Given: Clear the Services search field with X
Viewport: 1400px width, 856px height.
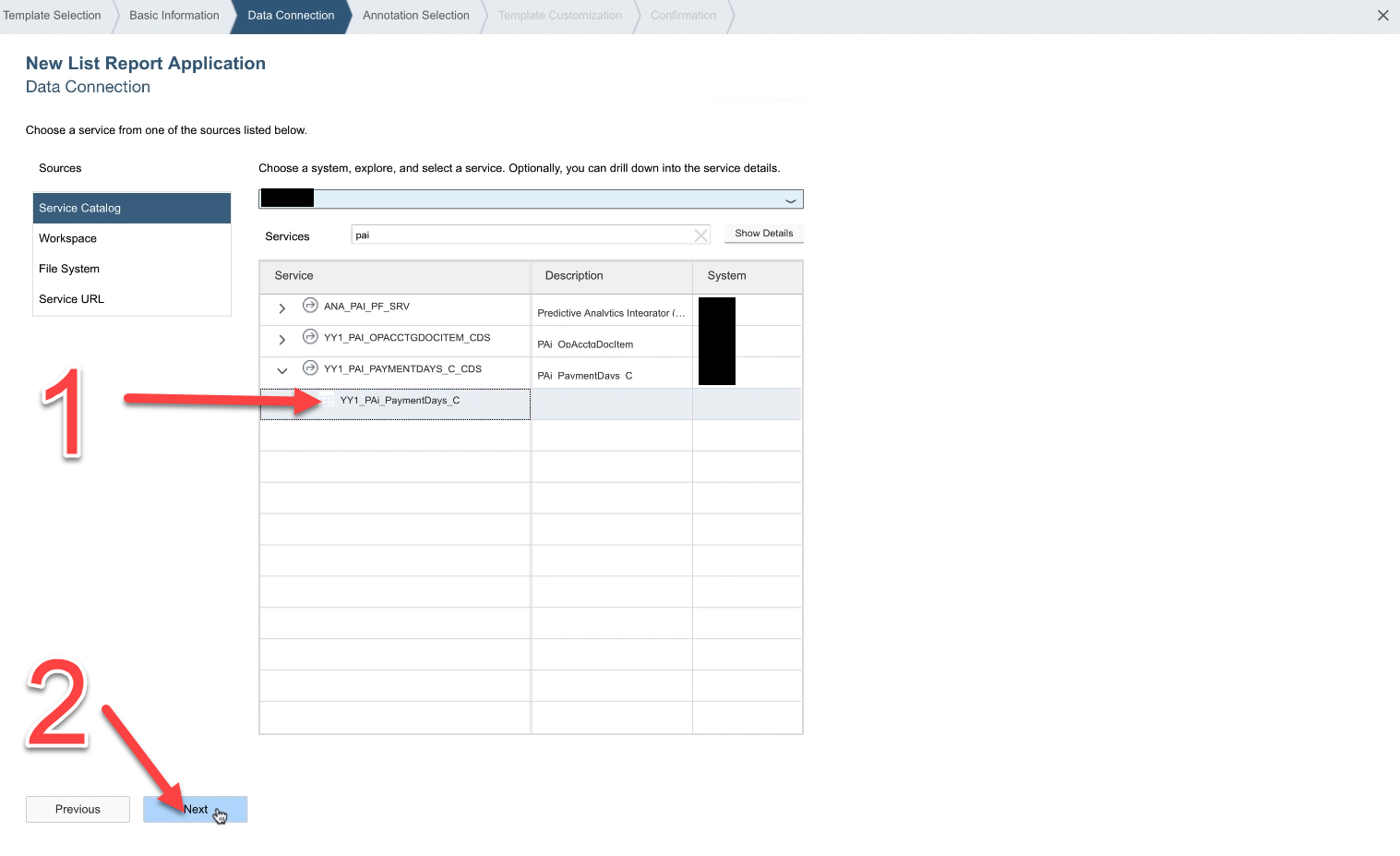Looking at the screenshot, I should tap(701, 235).
